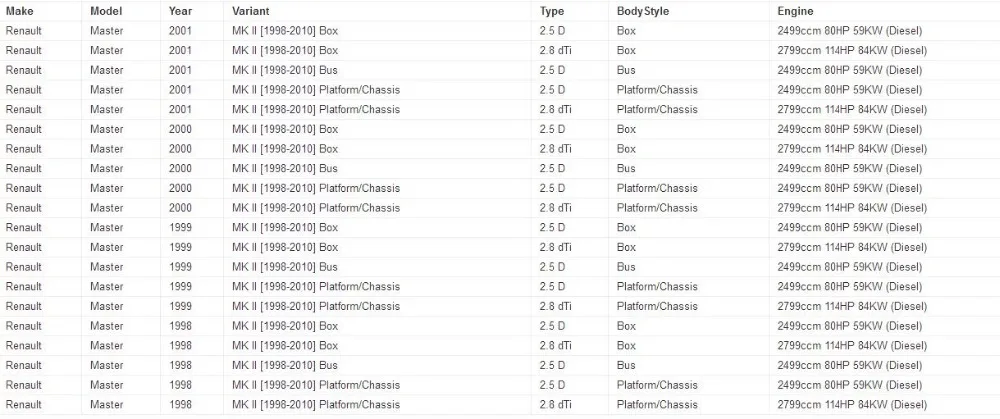Viewport: 1000px width, 419px height.
Task: Click the Variant column header
Action: pyautogui.click(x=378, y=11)
